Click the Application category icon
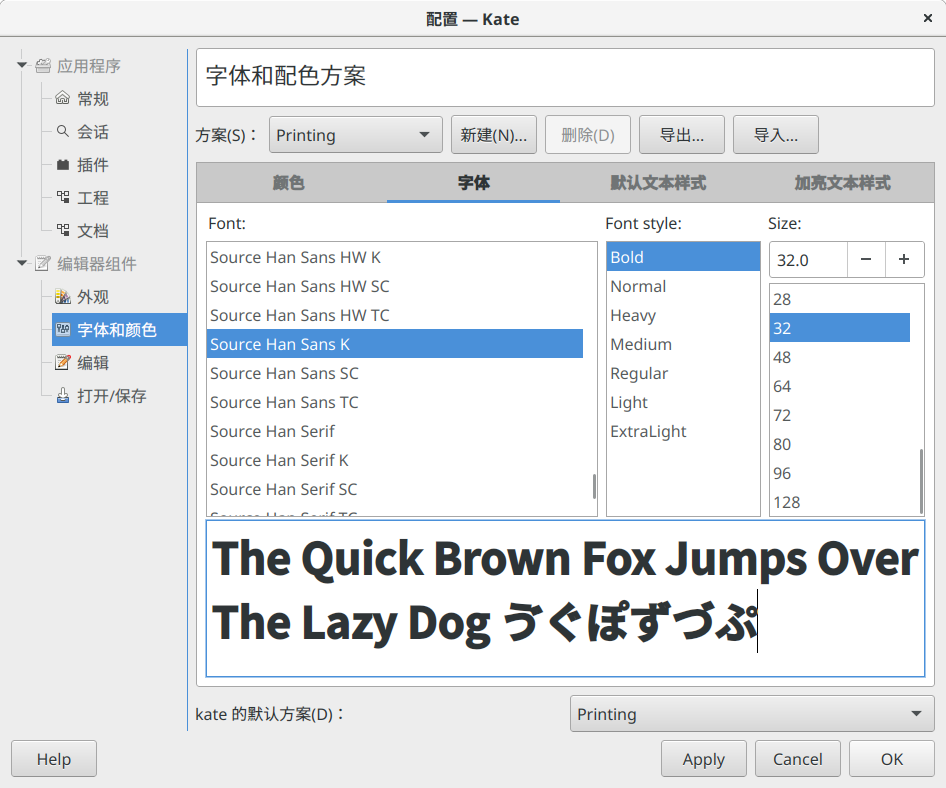946x788 pixels. pyautogui.click(x=43, y=66)
